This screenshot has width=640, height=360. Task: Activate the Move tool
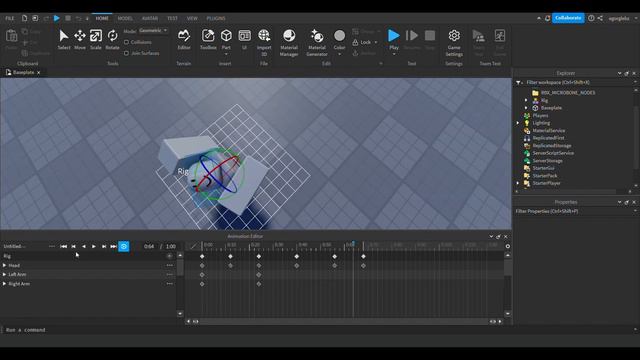[80, 40]
